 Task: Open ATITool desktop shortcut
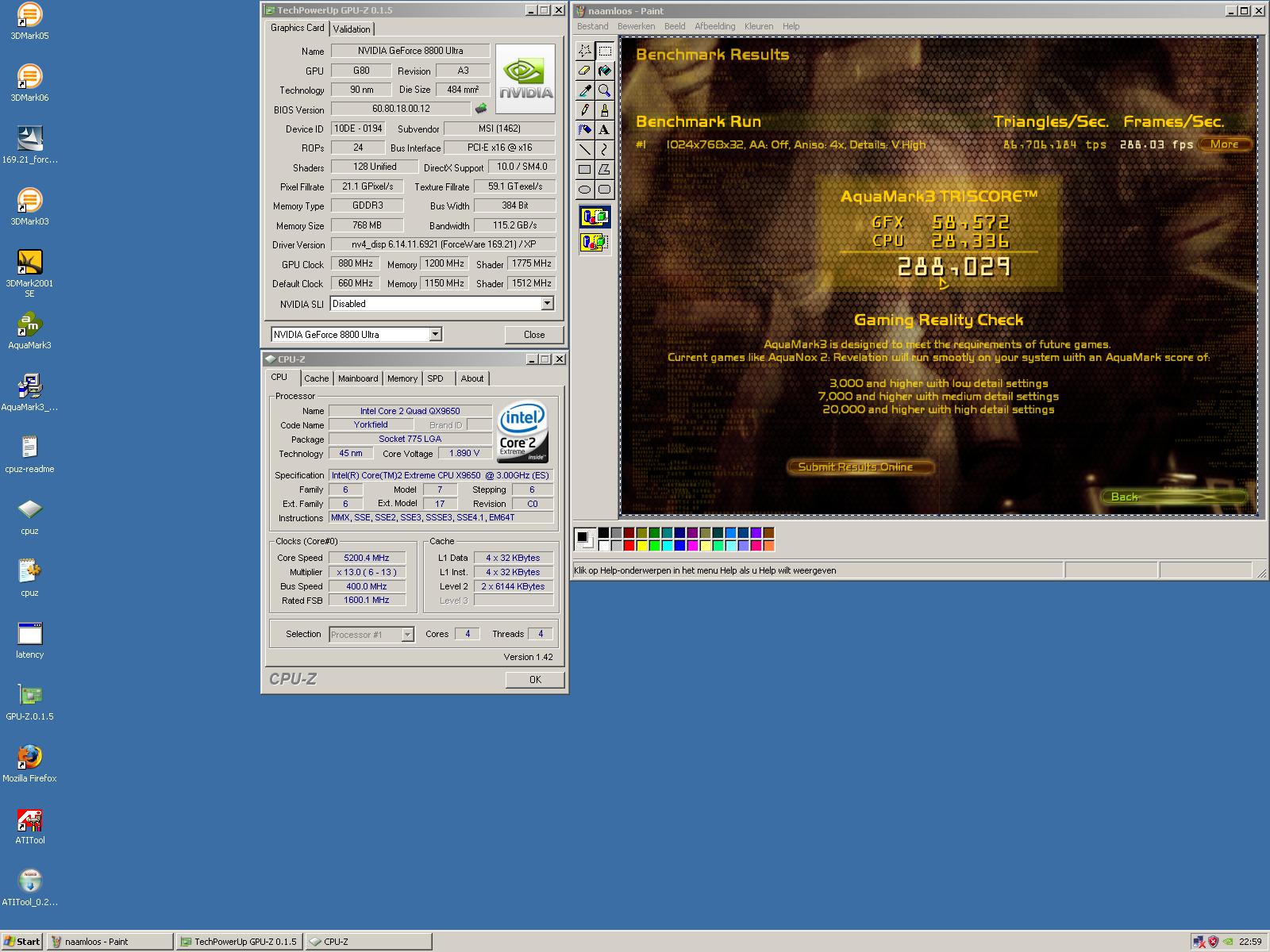click(29, 826)
